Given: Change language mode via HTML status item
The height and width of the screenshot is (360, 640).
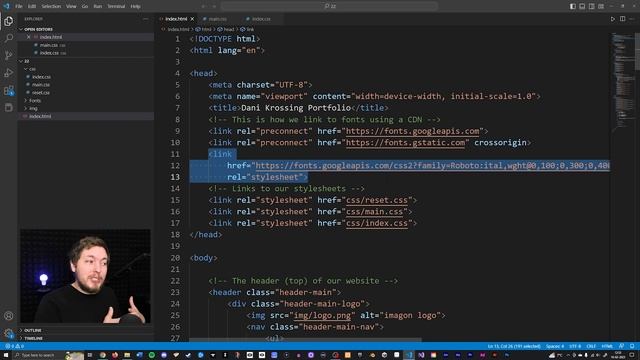Looking at the screenshot, I should click(x=607, y=346).
